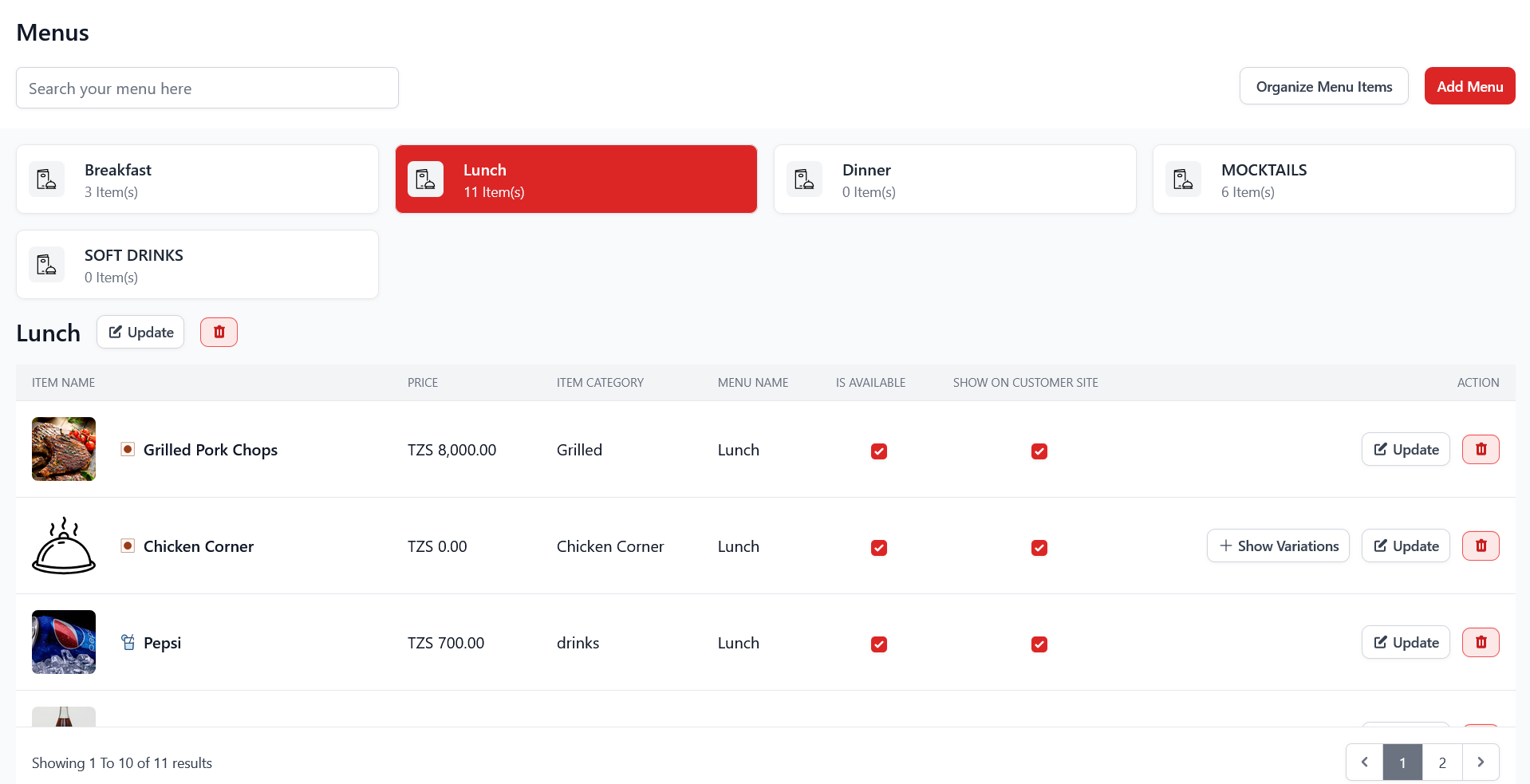
Task: Click the Search your menu field
Action: pos(207,89)
